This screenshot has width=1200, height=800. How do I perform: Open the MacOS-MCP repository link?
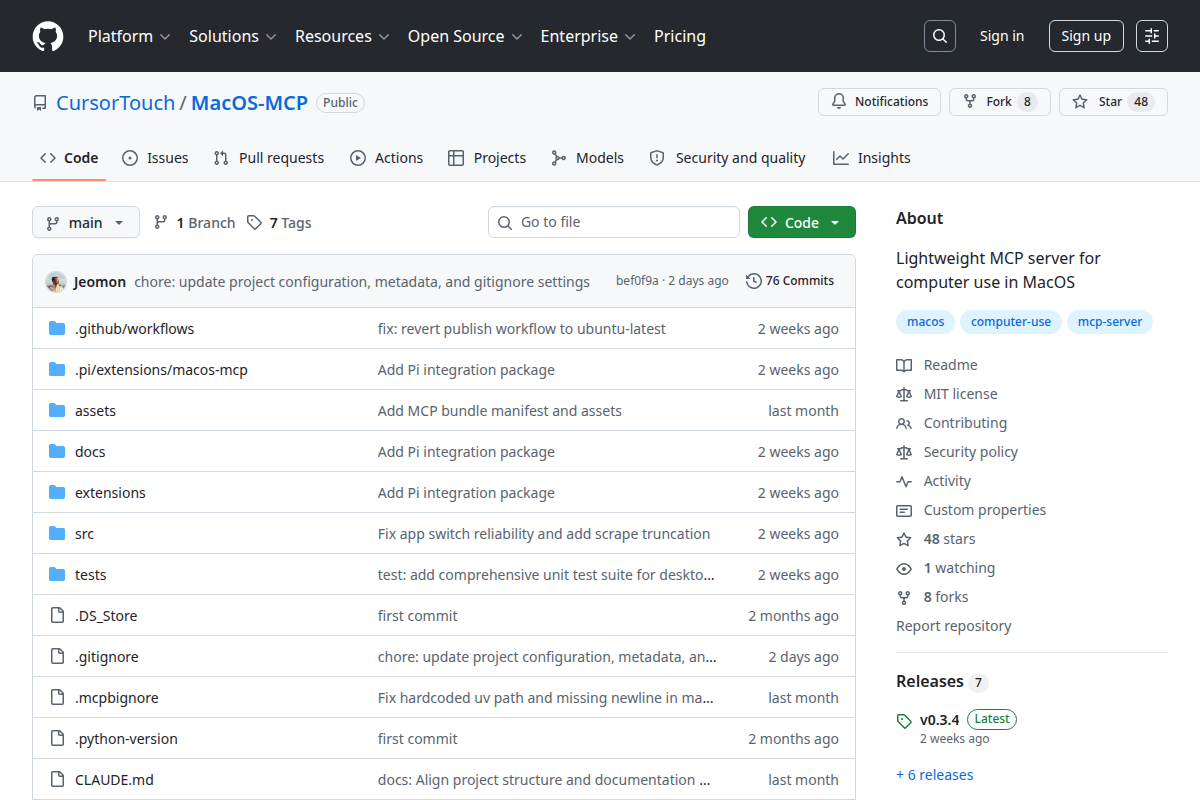[249, 103]
